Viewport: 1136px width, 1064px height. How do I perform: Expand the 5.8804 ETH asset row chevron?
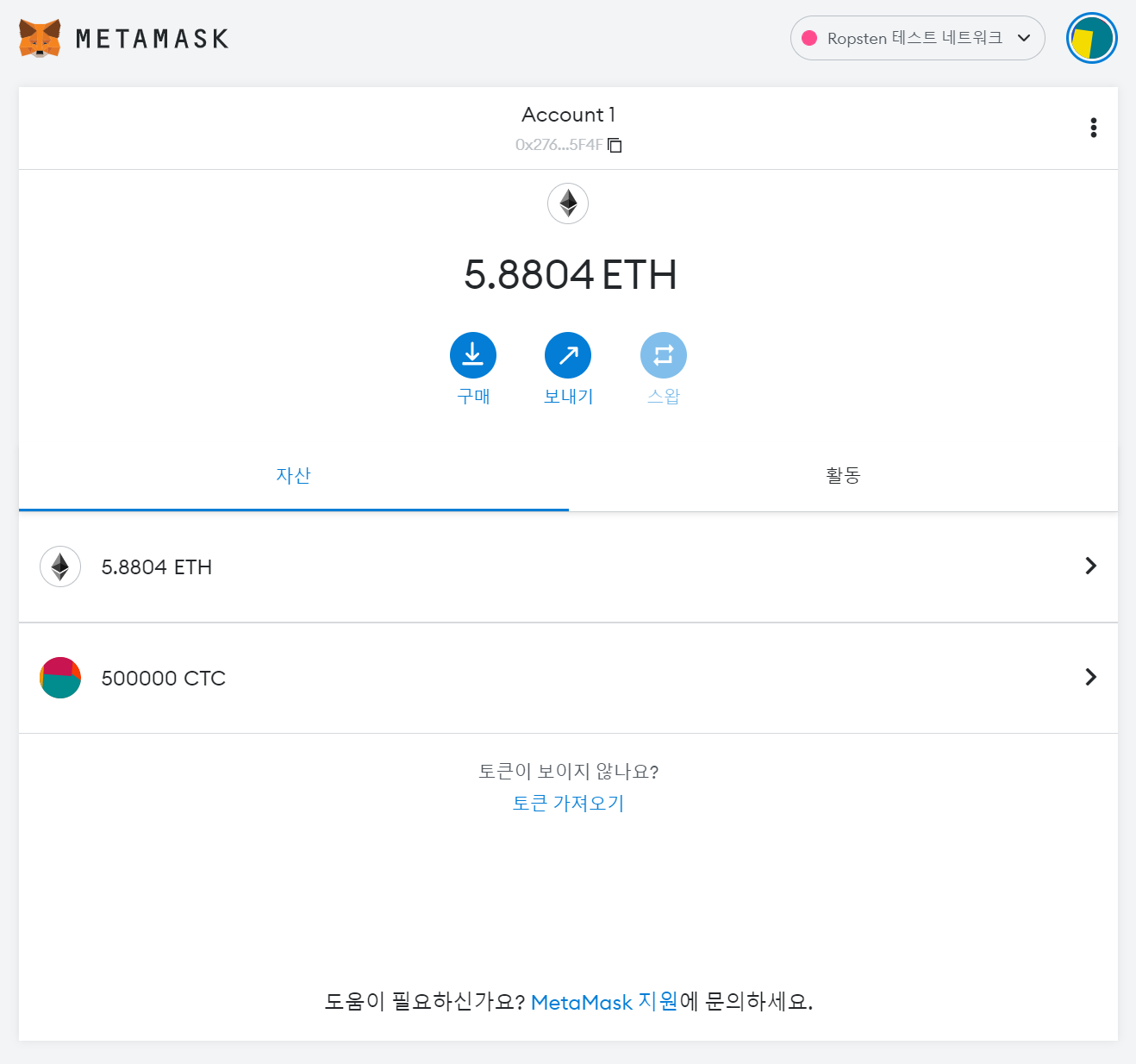(1091, 566)
